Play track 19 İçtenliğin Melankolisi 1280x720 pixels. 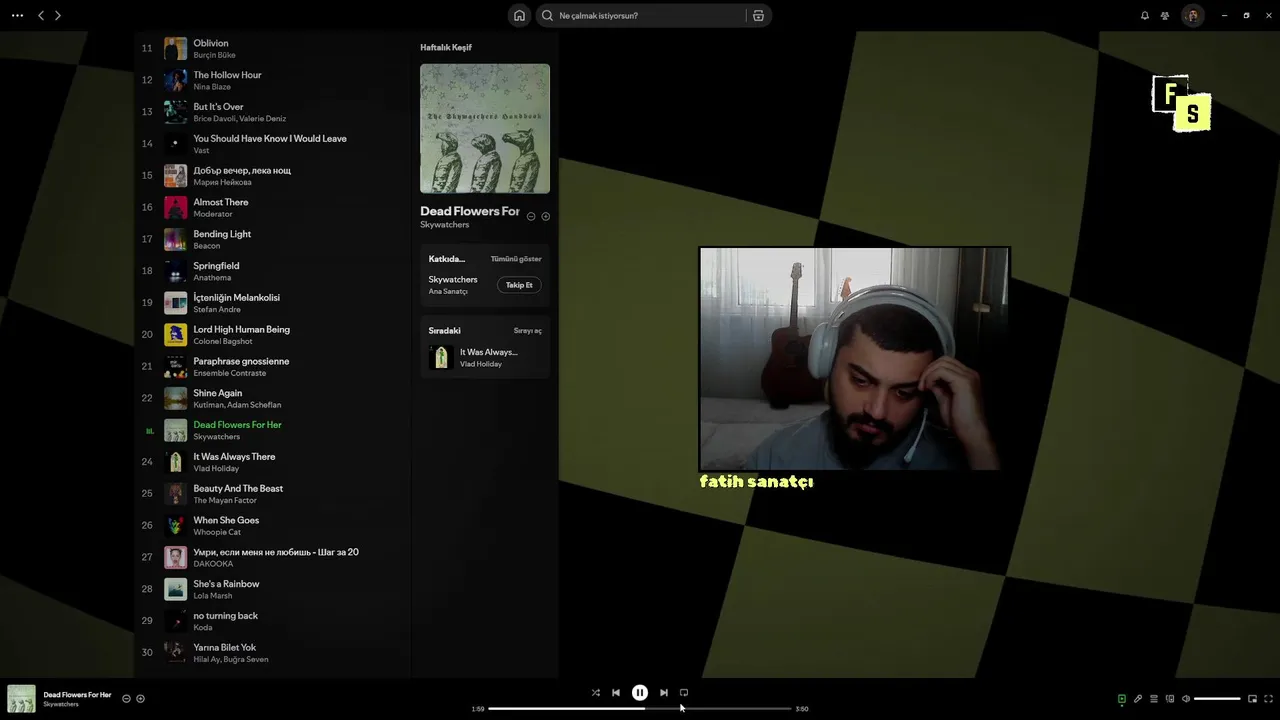(x=270, y=303)
